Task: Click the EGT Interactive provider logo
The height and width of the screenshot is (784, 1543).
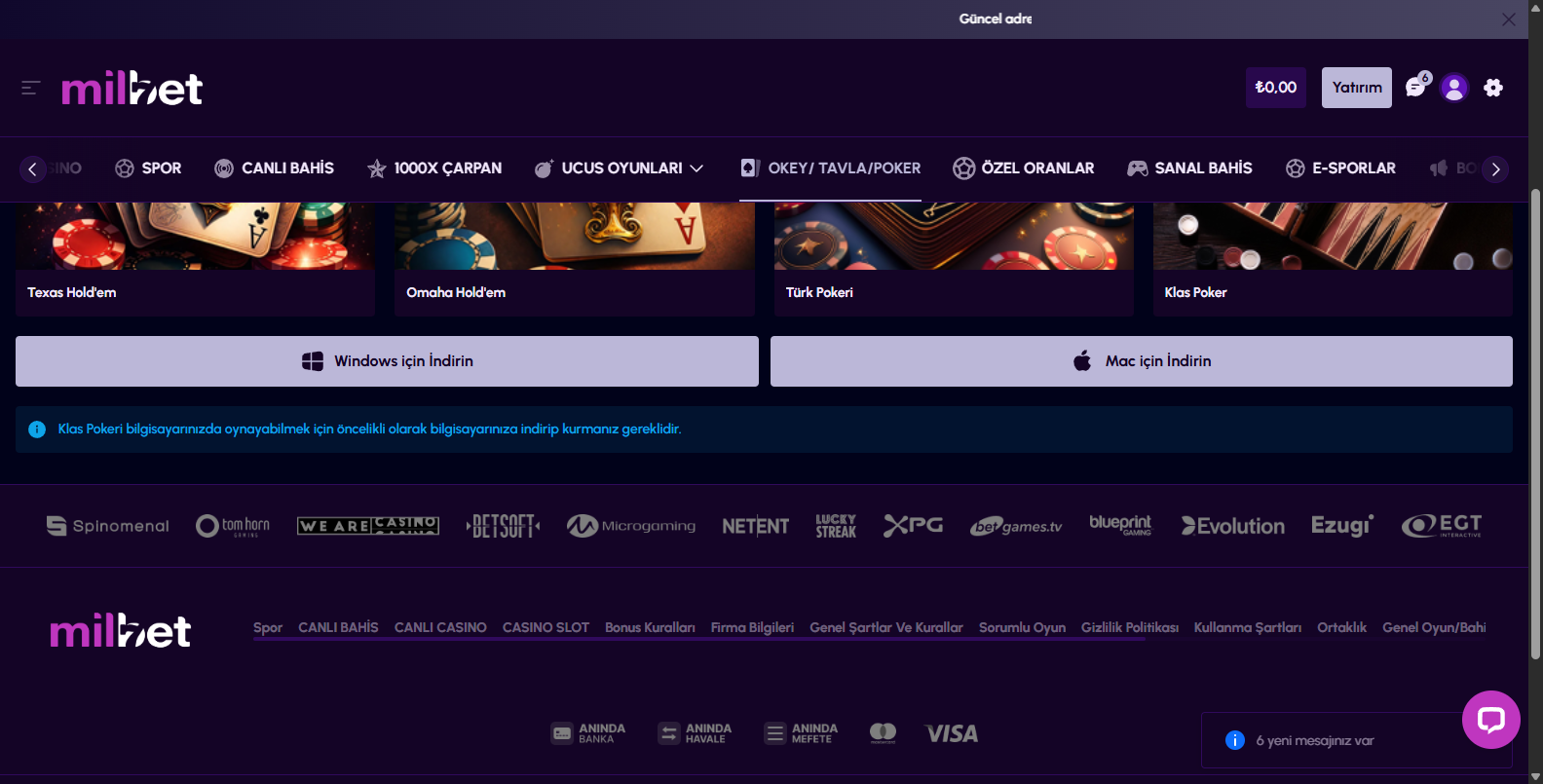Action: [1442, 526]
